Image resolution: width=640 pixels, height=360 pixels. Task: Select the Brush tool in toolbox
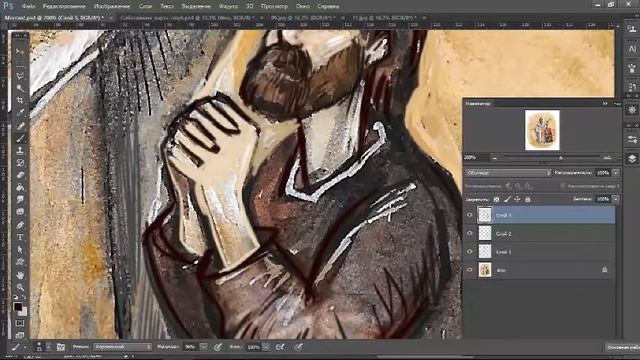coord(20,138)
